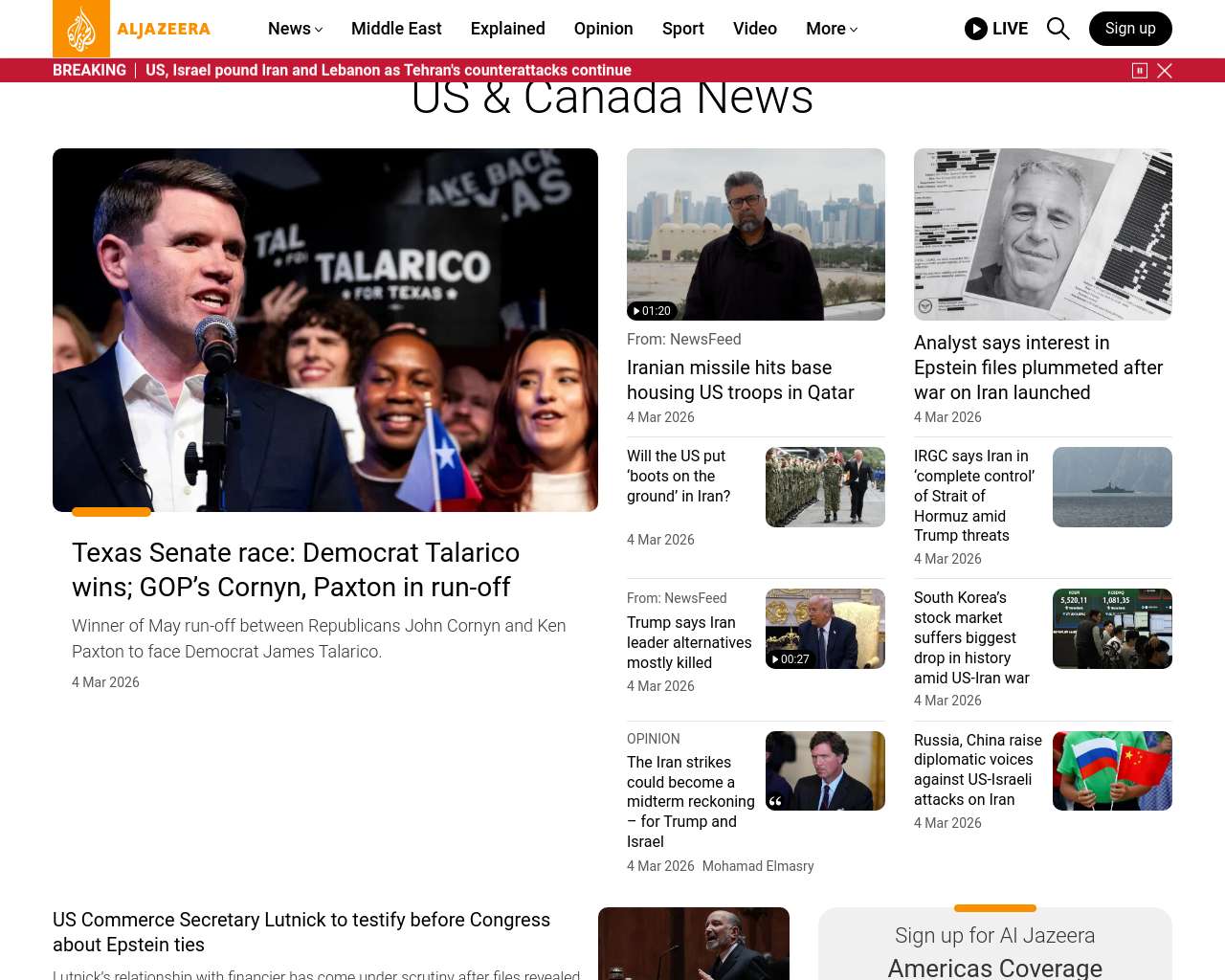This screenshot has height=980, width=1225.
Task: Open the Russia, China flags thumbnail
Action: [x=1112, y=771]
